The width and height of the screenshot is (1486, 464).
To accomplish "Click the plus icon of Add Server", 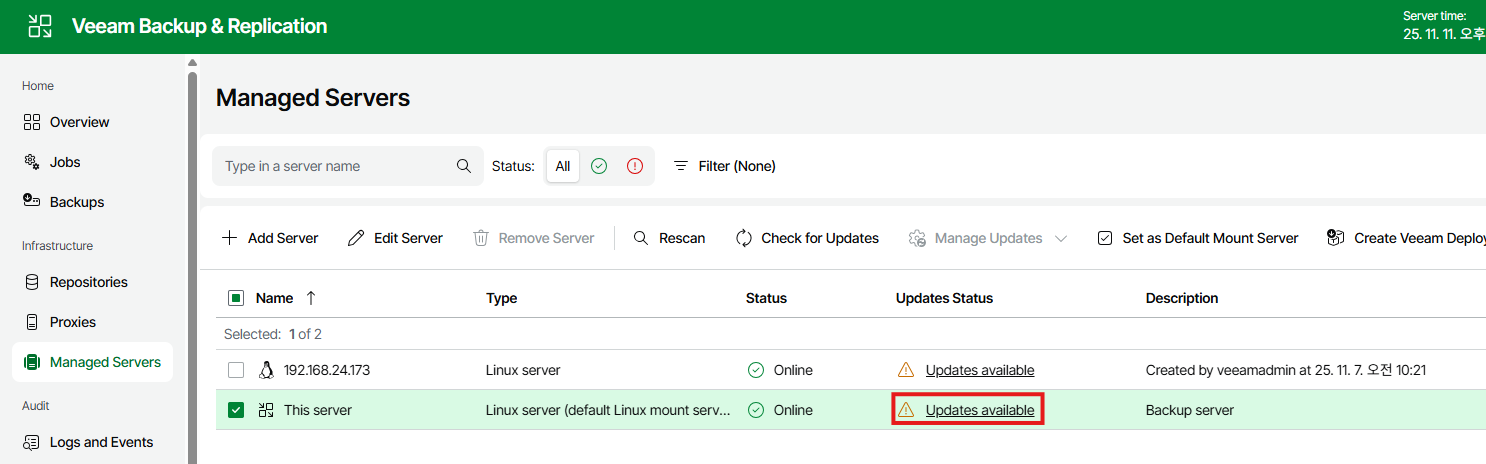I will coord(230,238).
